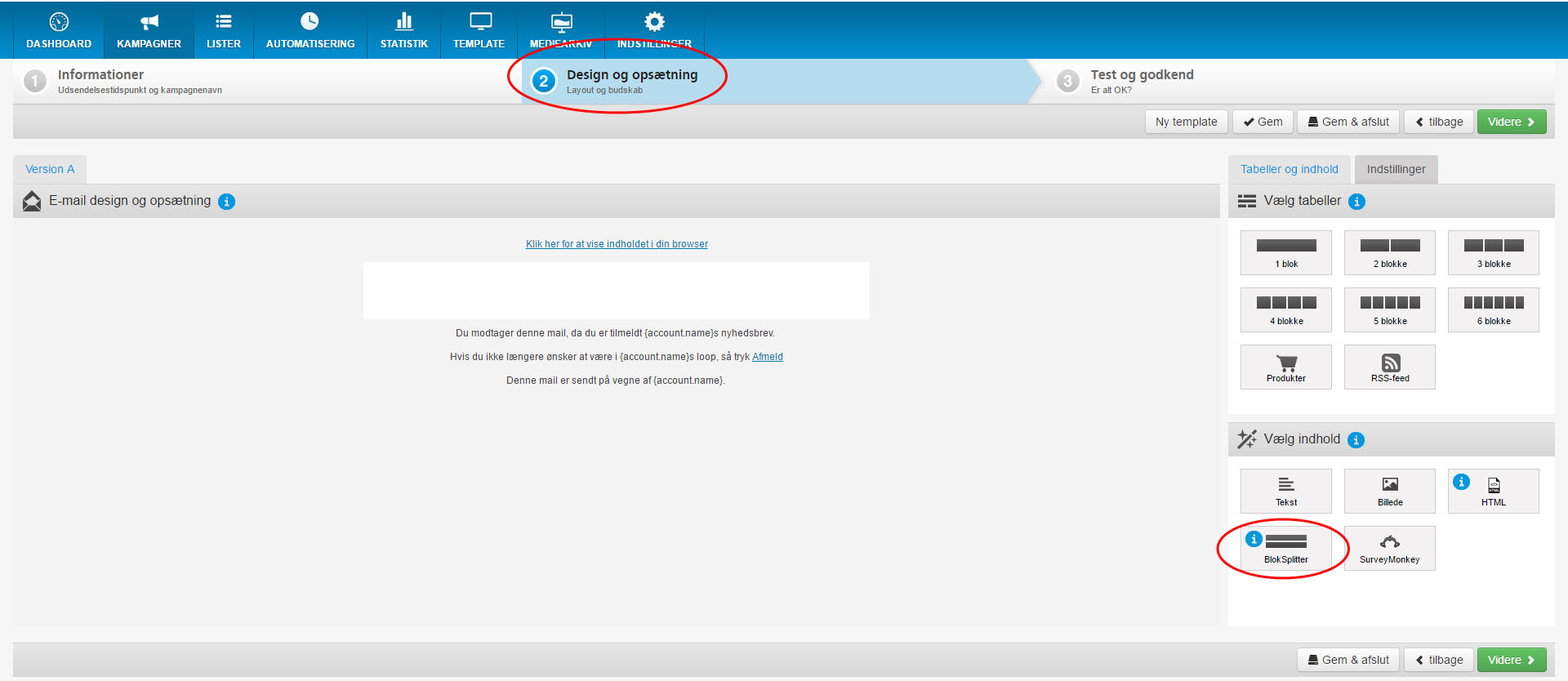Screen dimensions: 1568x681
Task: Show info badge on BlokSplitter tile
Action: [1254, 539]
